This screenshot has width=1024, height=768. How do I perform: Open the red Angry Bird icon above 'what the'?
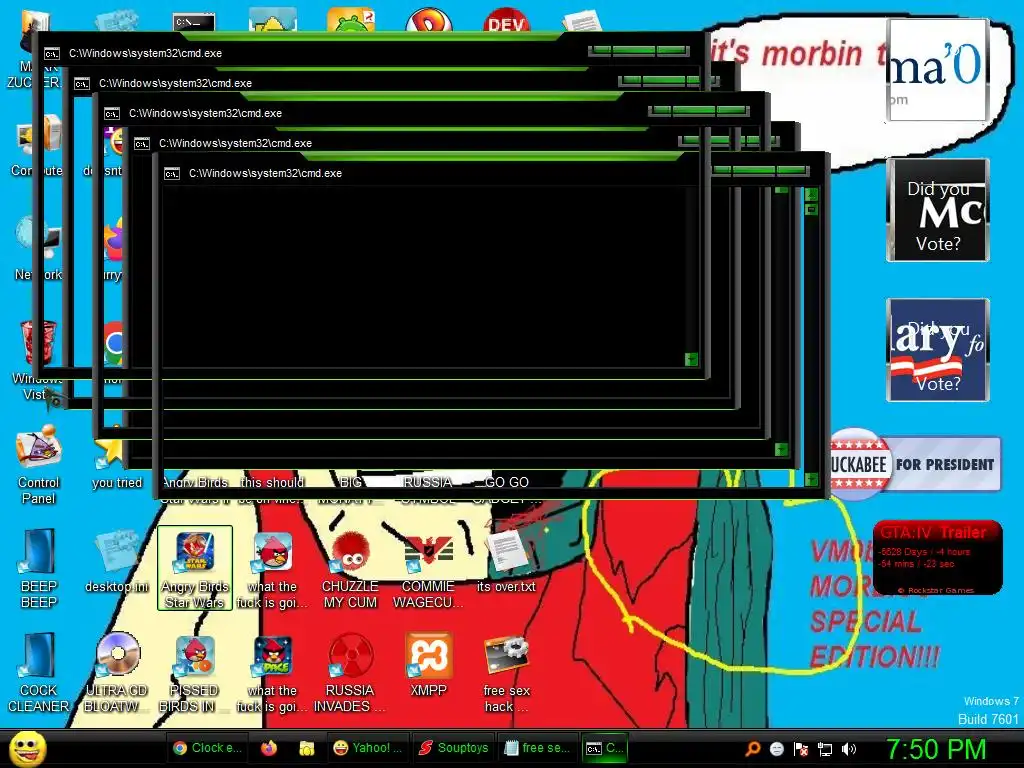coord(272,568)
